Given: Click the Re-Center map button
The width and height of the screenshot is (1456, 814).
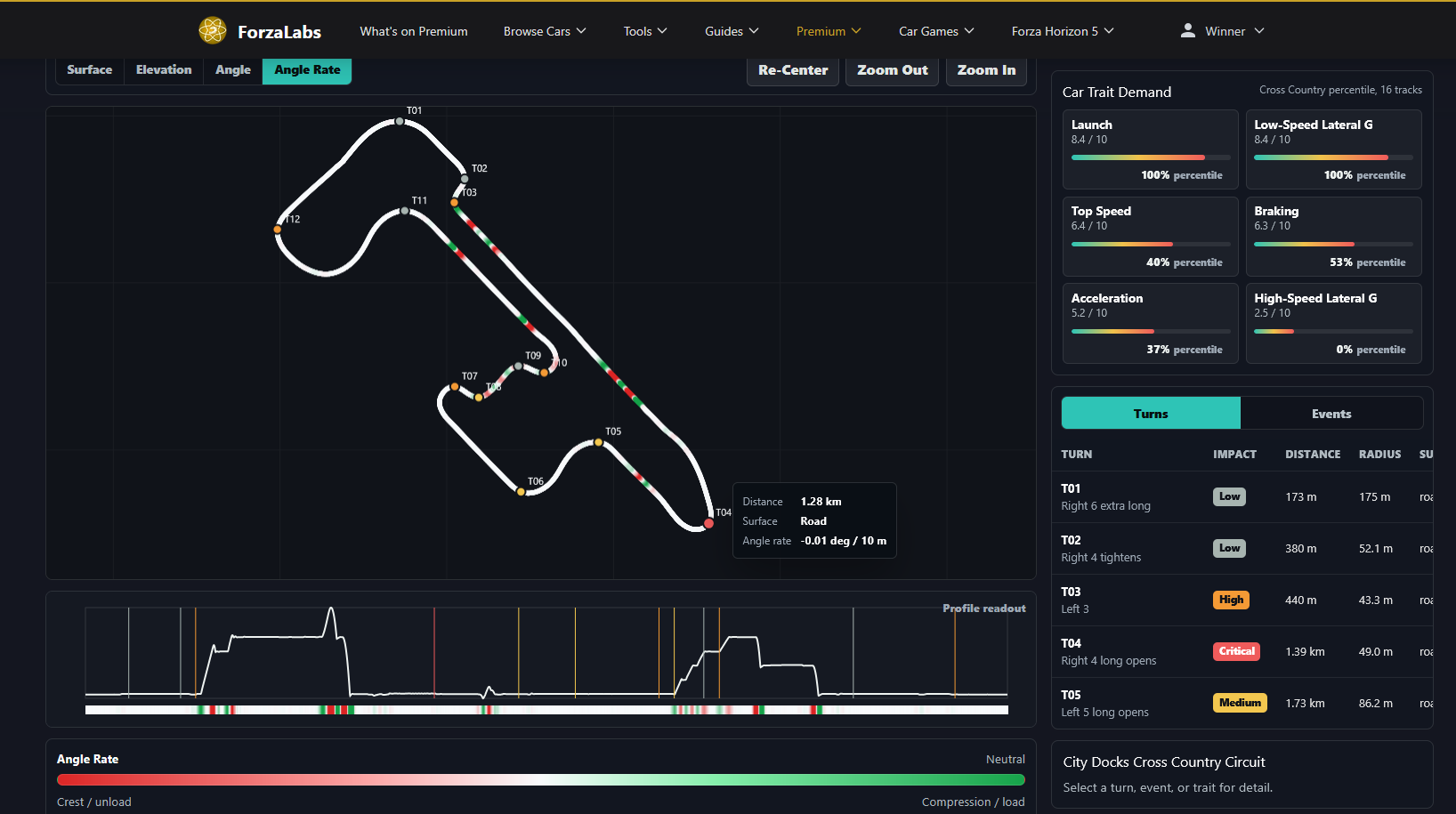Looking at the screenshot, I should point(793,70).
